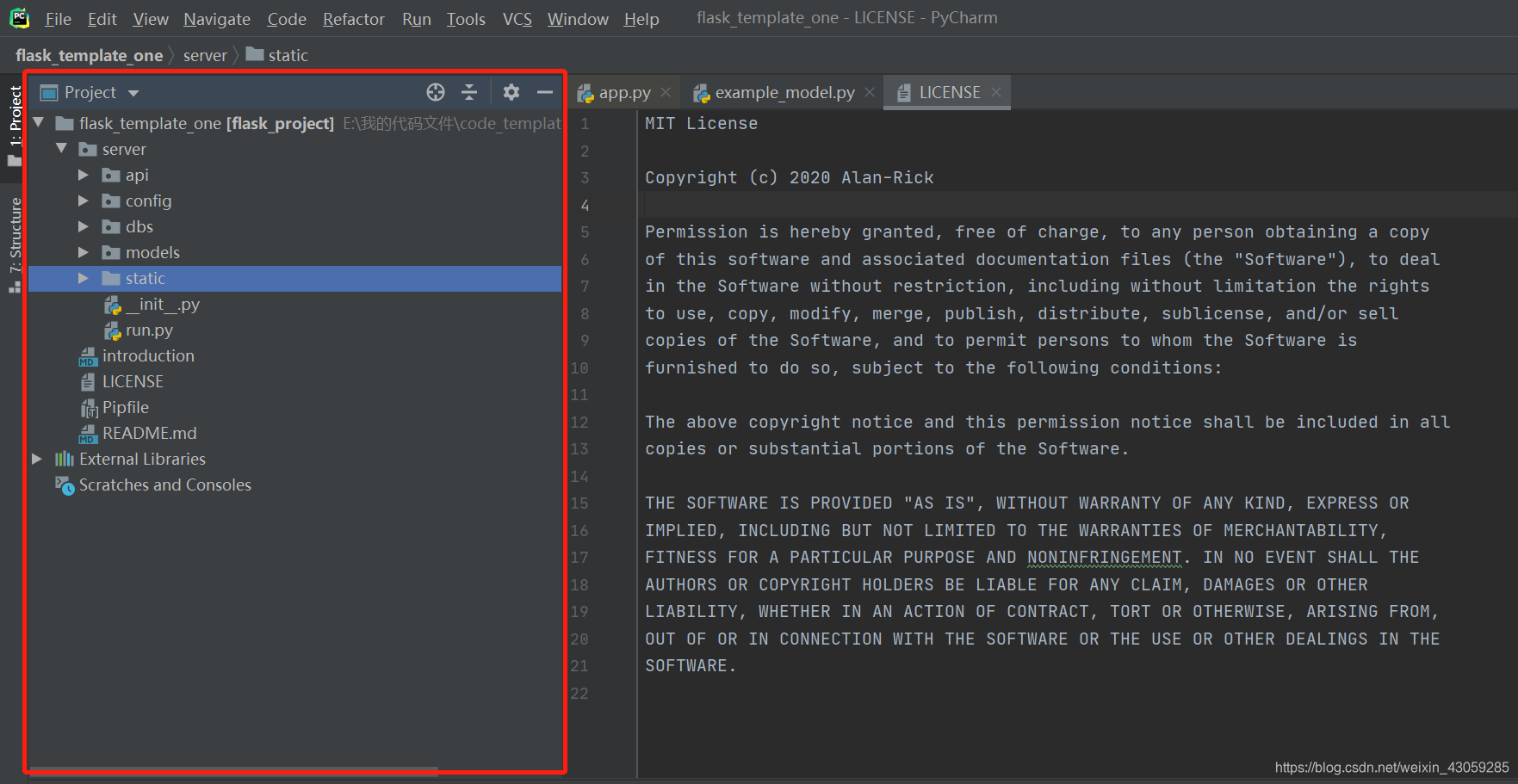Hide the Project panel with minus icon

(545, 92)
